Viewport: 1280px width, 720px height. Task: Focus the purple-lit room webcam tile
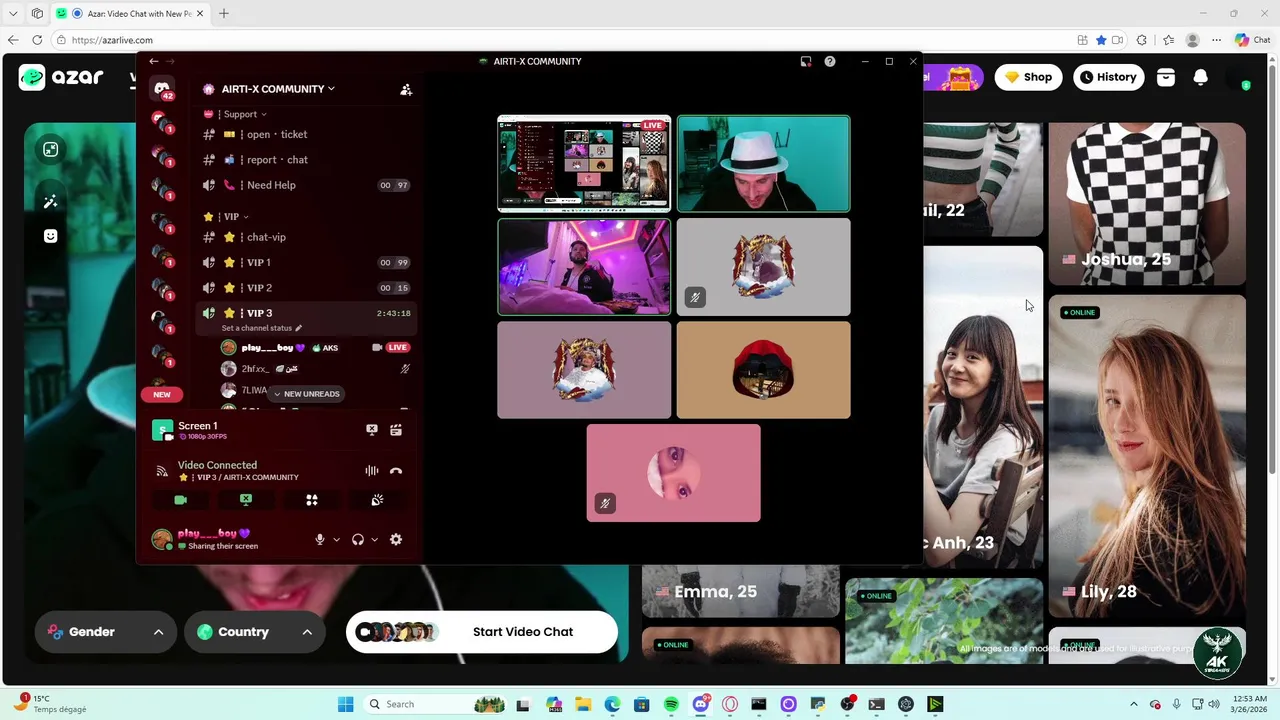(584, 267)
